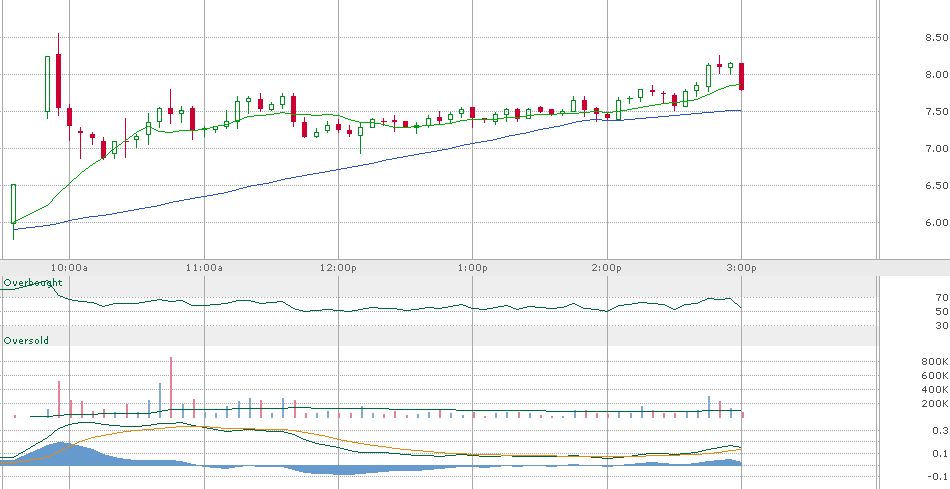Viewport: 950px width, 489px height.
Task: Click the RSI 50 level label
Action: (x=942, y=311)
